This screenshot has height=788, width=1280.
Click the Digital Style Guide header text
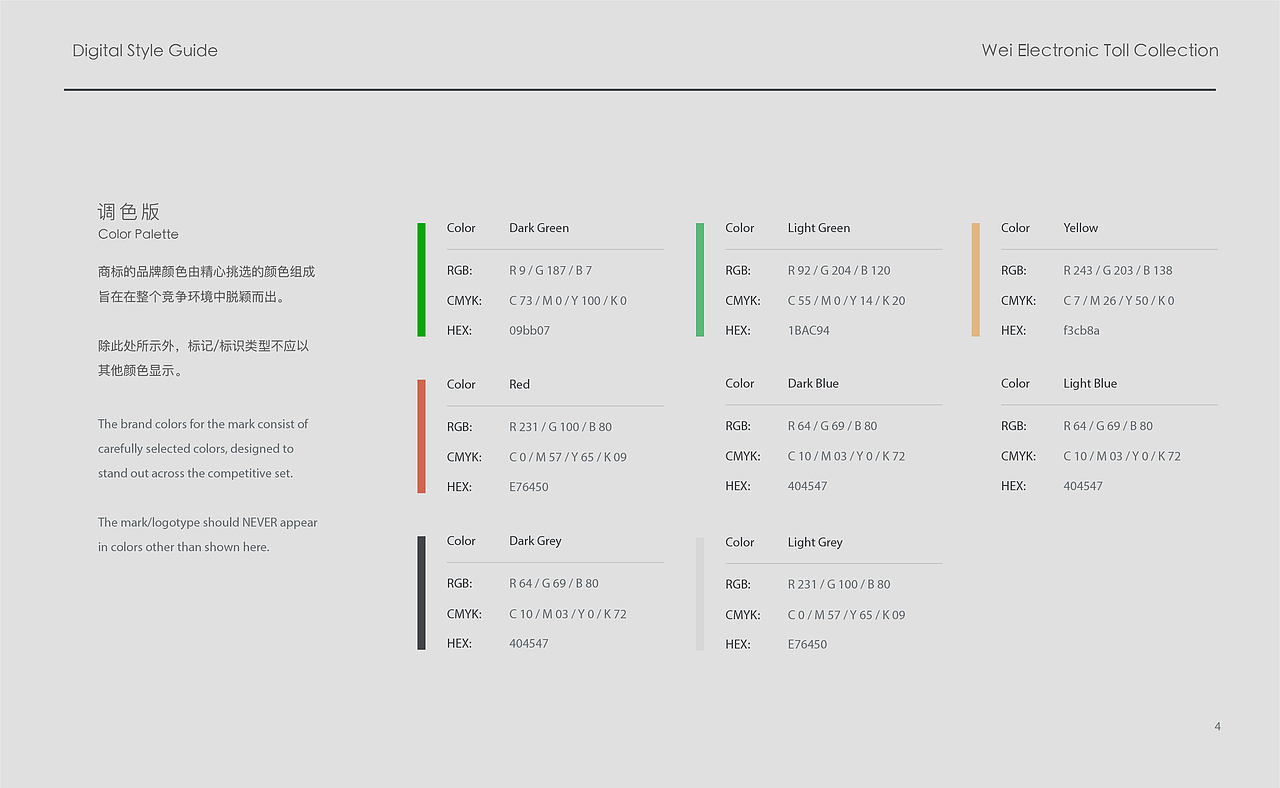pos(145,51)
